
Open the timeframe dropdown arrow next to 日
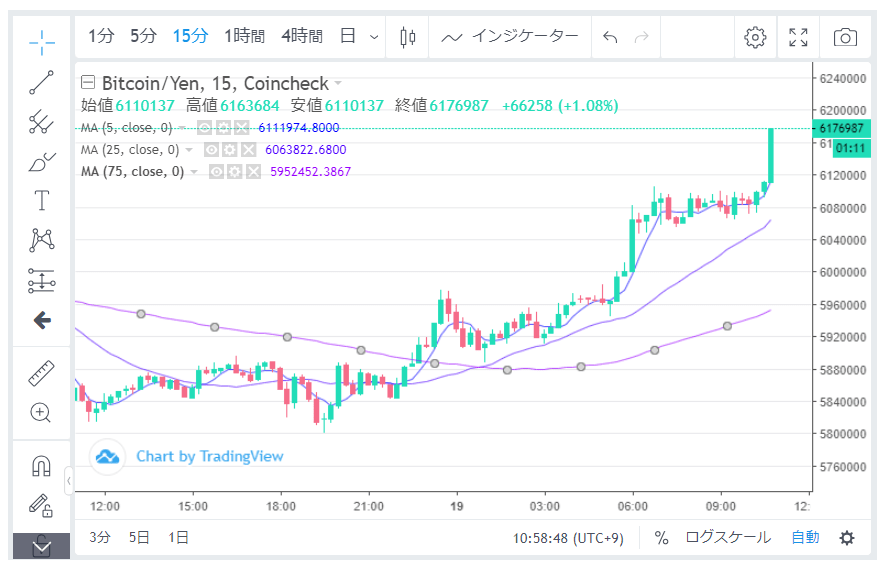point(374,37)
